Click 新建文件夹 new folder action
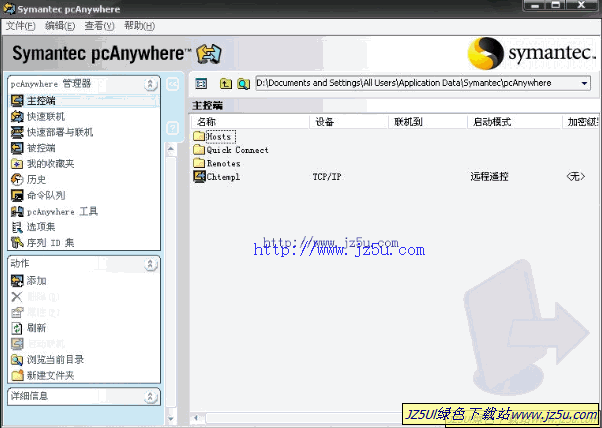Screen dimensions: 602x428 pyautogui.click(x=43, y=375)
